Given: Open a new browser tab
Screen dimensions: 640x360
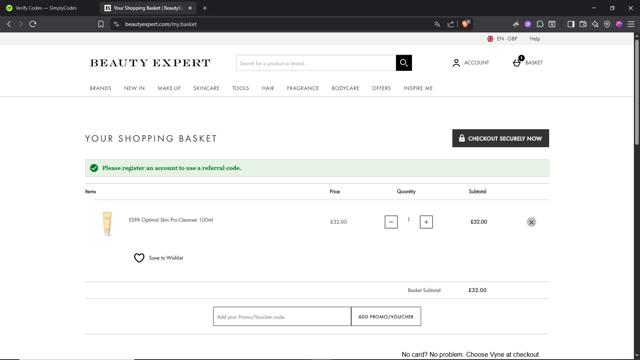Looking at the screenshot, I should [205, 8].
